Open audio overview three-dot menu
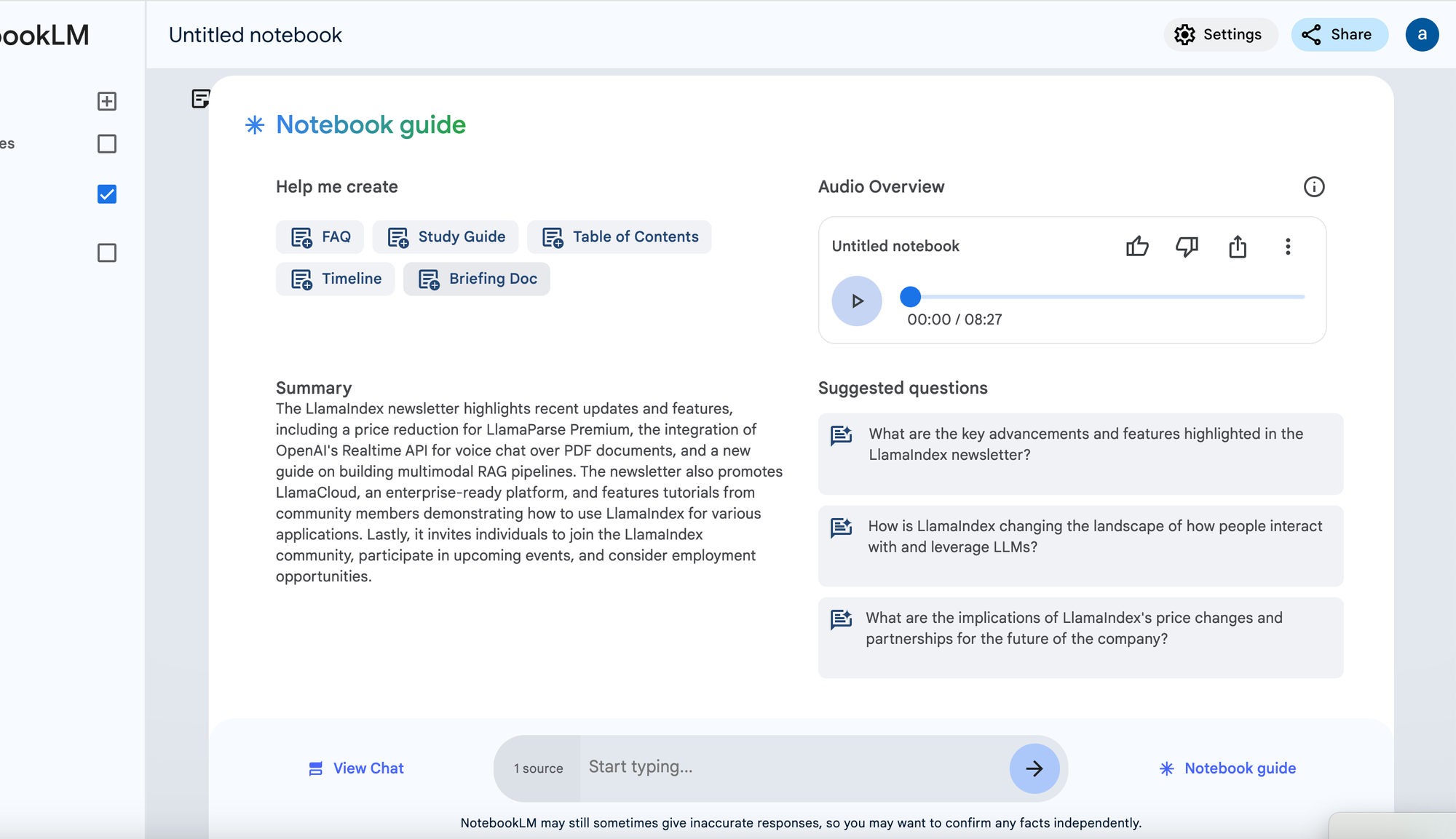The height and width of the screenshot is (839, 1456). pyautogui.click(x=1288, y=247)
